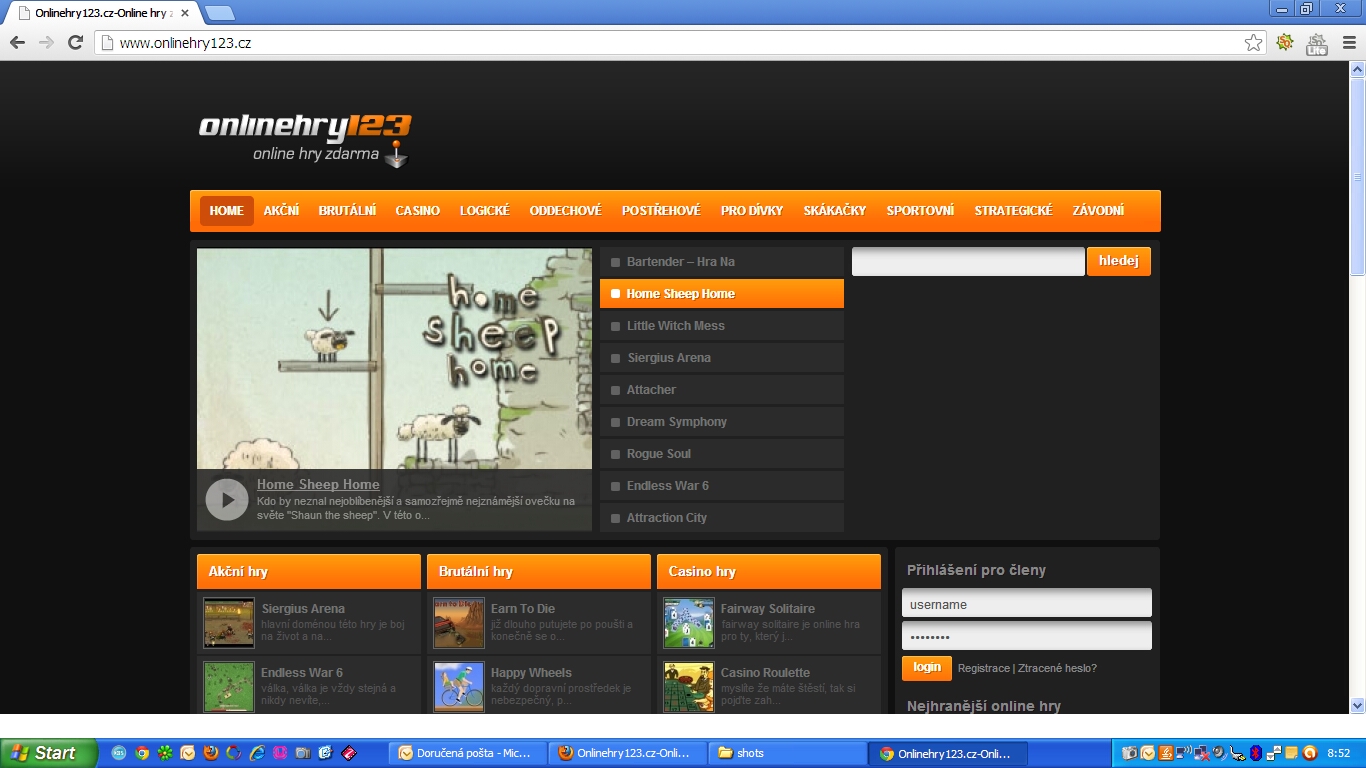
Task: Open the Endless War 6 game thumbnail
Action: point(229,687)
